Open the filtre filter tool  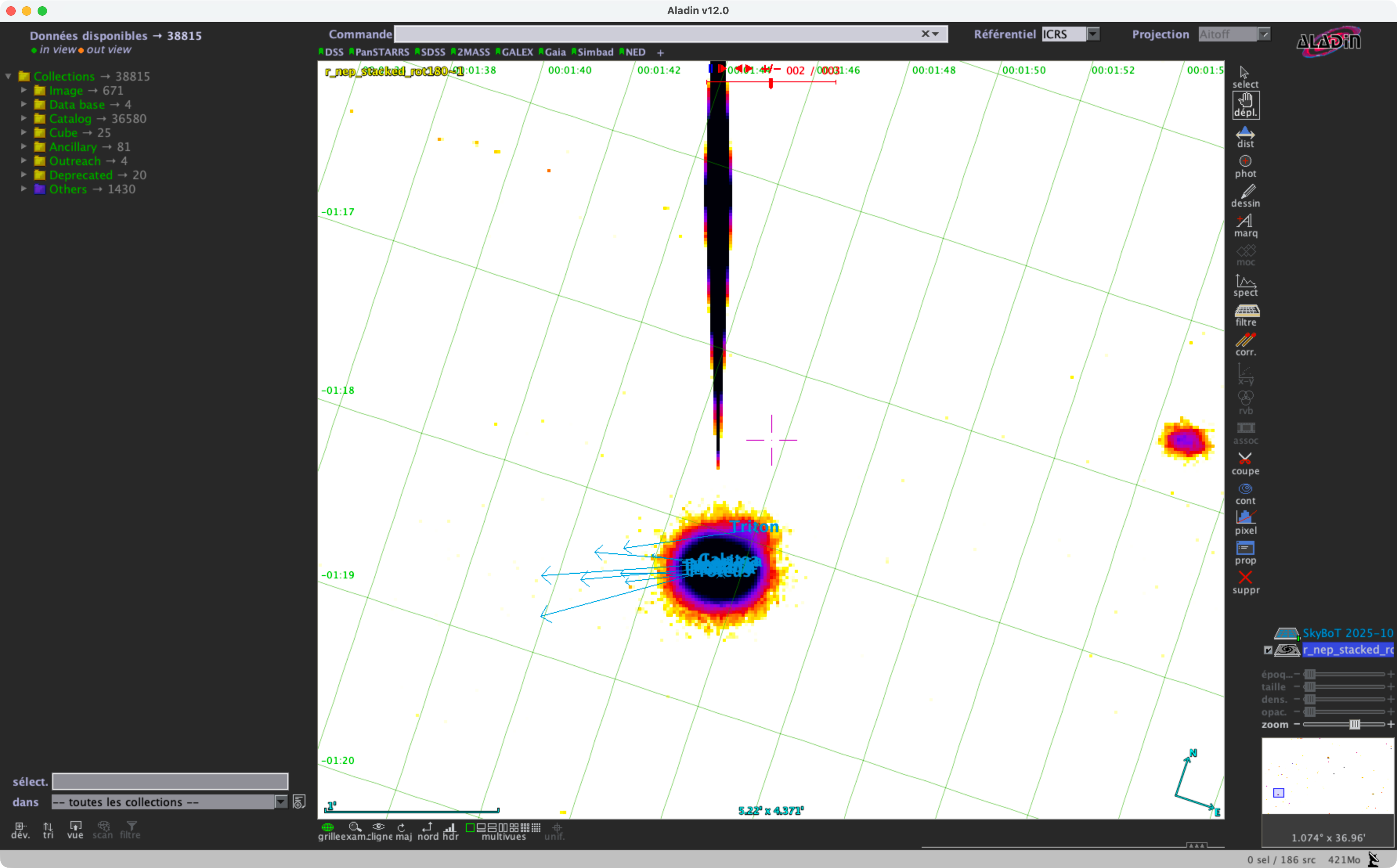coord(1247,315)
